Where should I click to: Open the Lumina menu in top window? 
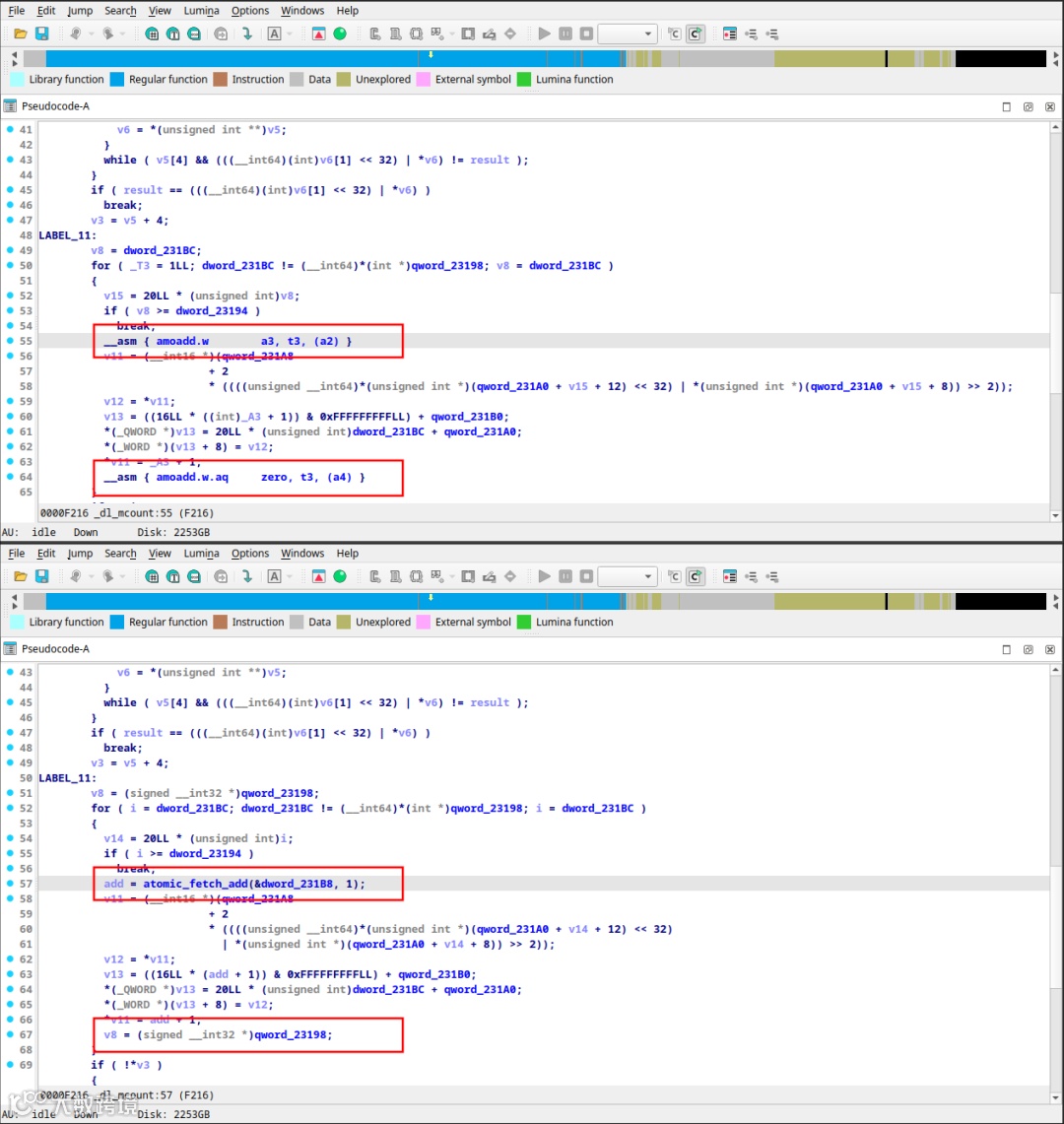pos(202,10)
